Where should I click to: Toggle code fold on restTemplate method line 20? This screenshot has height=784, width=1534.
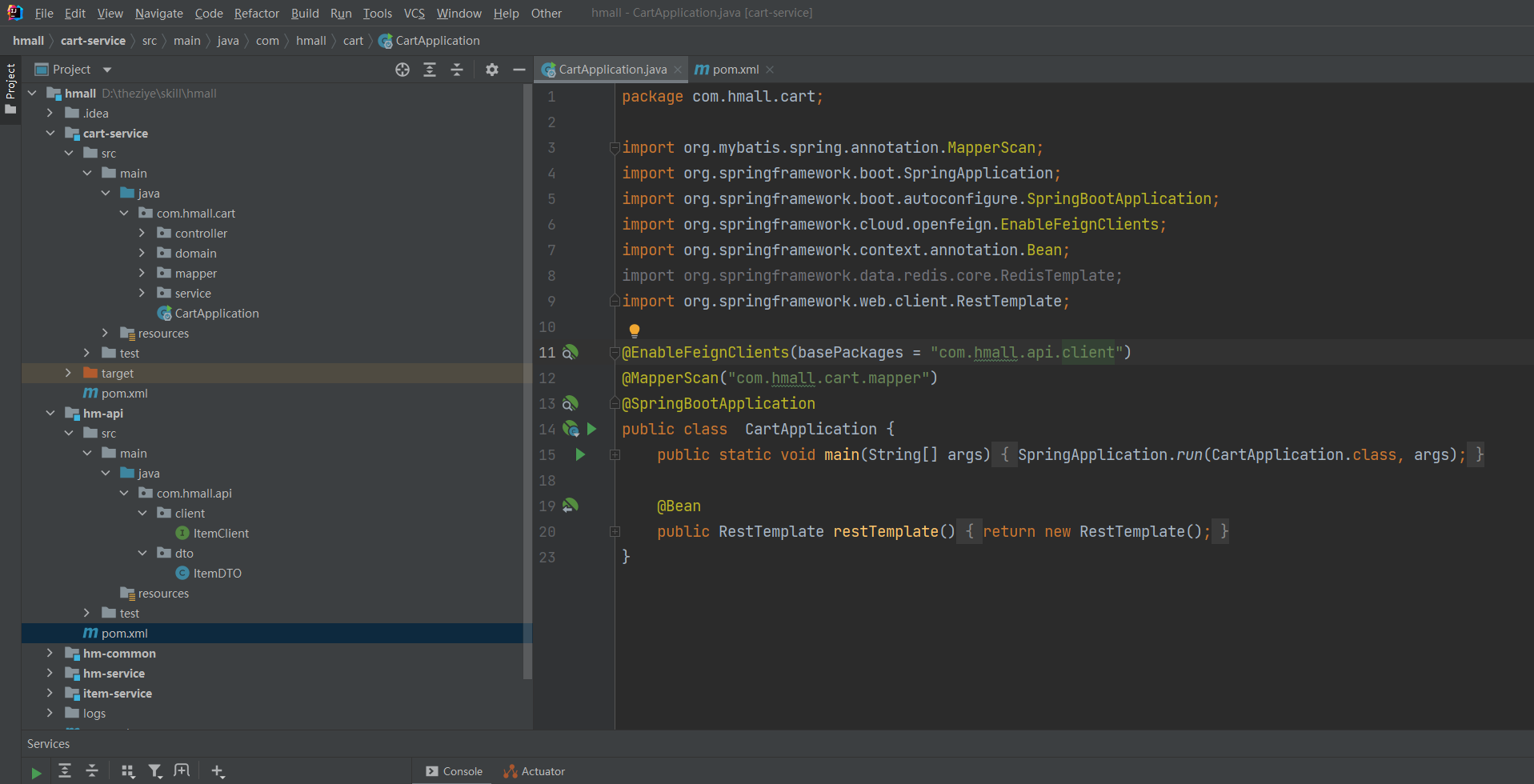coord(615,531)
